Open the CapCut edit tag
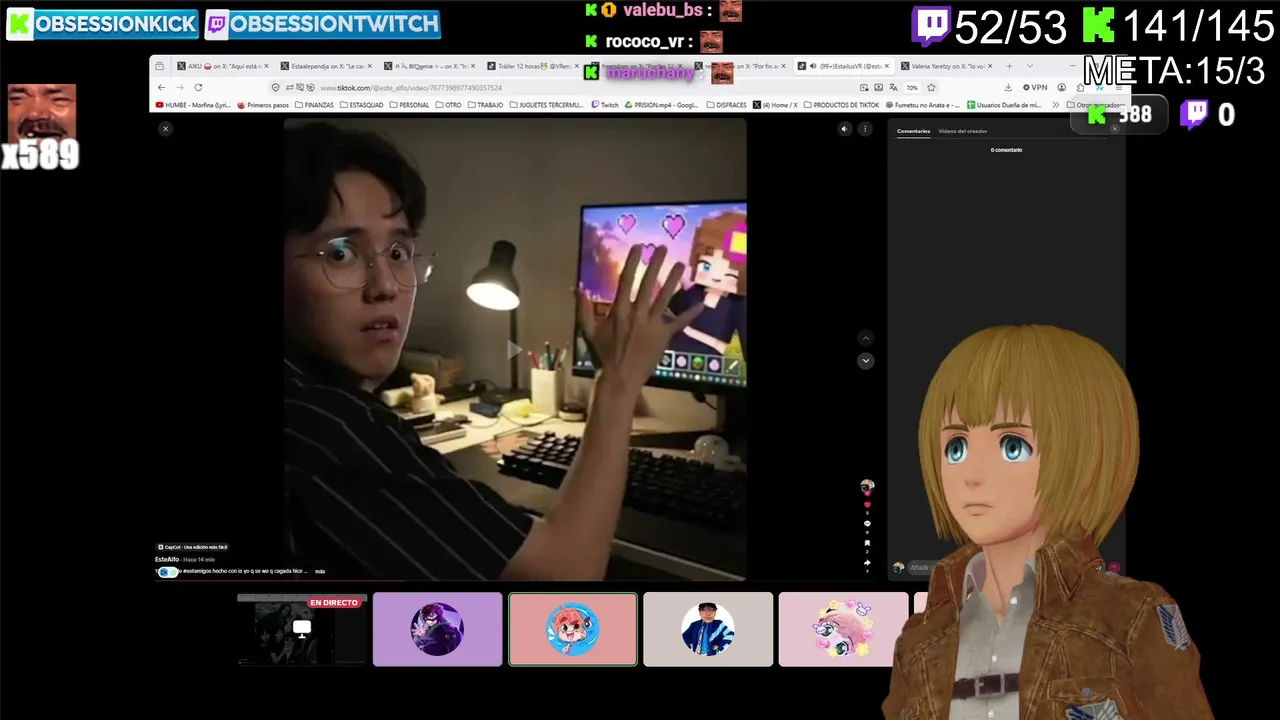 coord(192,547)
